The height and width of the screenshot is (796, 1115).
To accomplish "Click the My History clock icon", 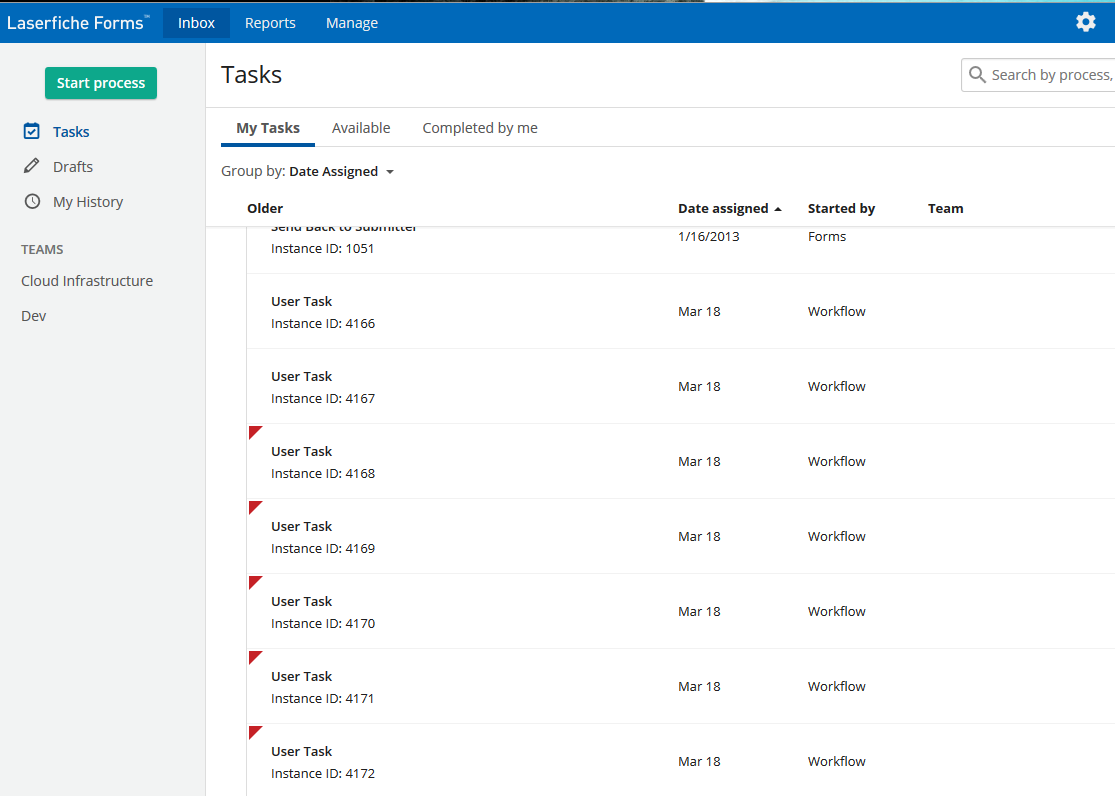I will [x=32, y=201].
